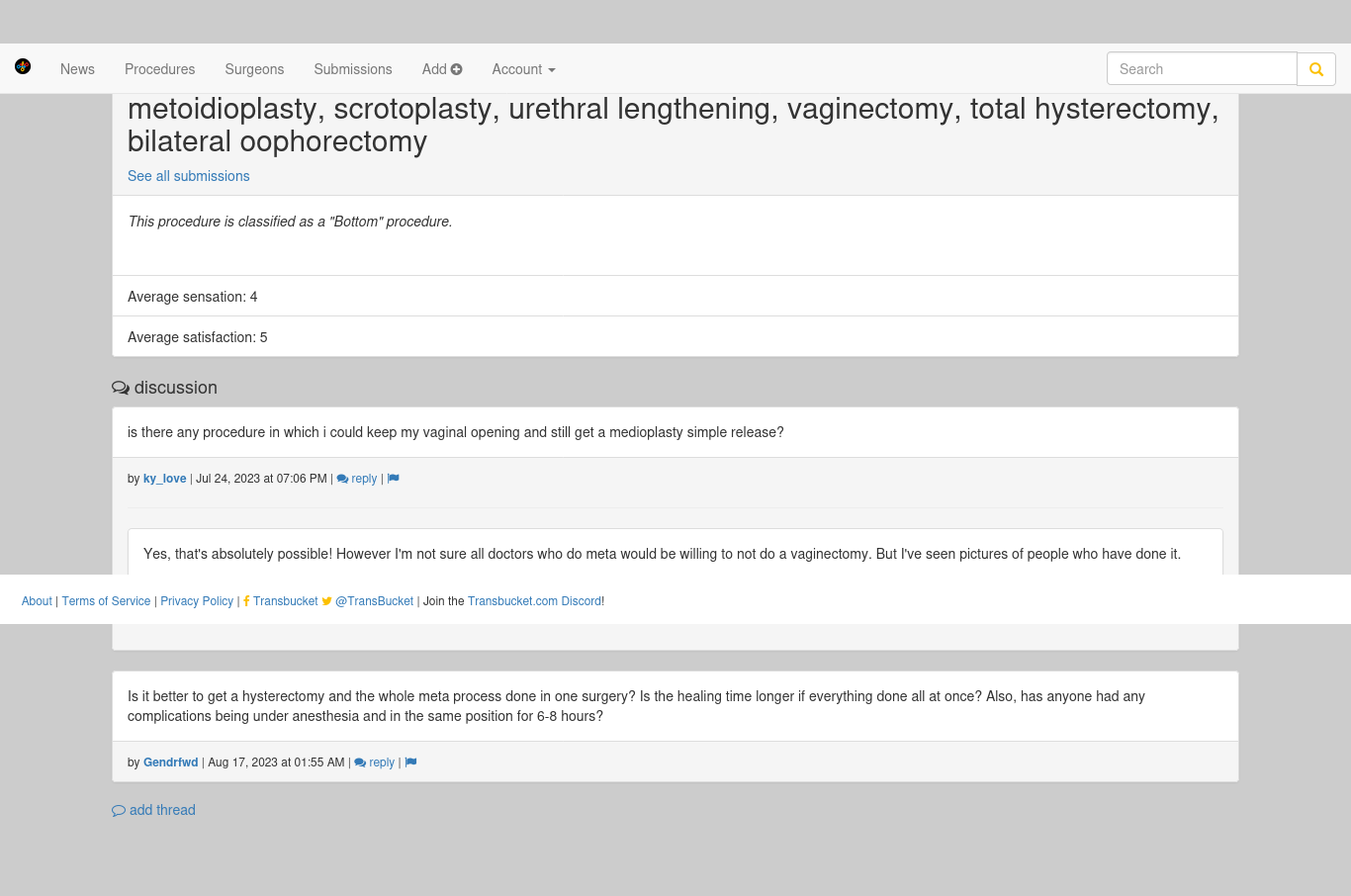Open the Transbucket.com Discord link
This screenshot has height=896, width=1351.
tap(534, 601)
